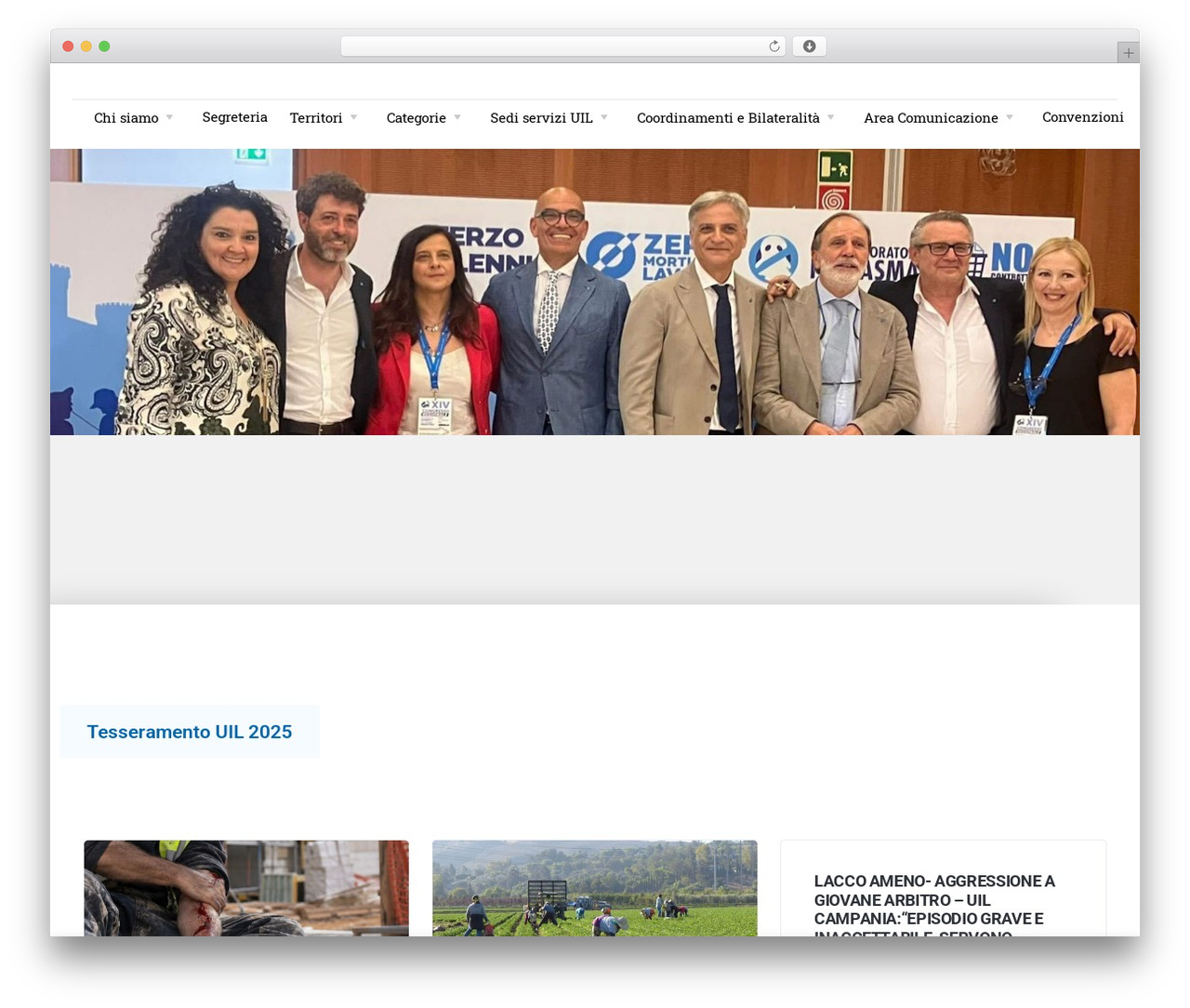Open the browser downloads button
This screenshot has height=1008, width=1190.
[x=809, y=46]
